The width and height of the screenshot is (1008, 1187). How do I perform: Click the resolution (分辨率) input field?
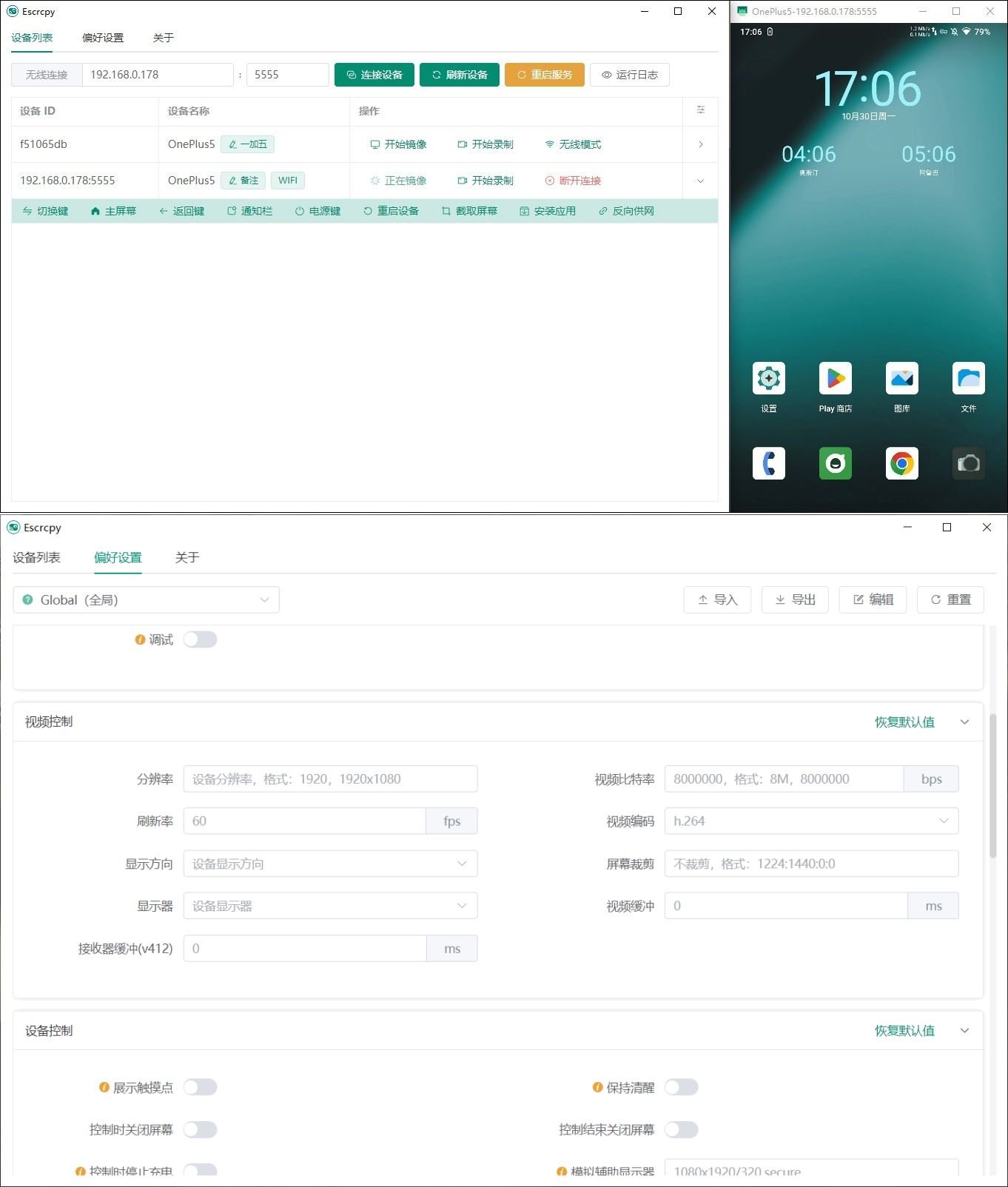[330, 779]
